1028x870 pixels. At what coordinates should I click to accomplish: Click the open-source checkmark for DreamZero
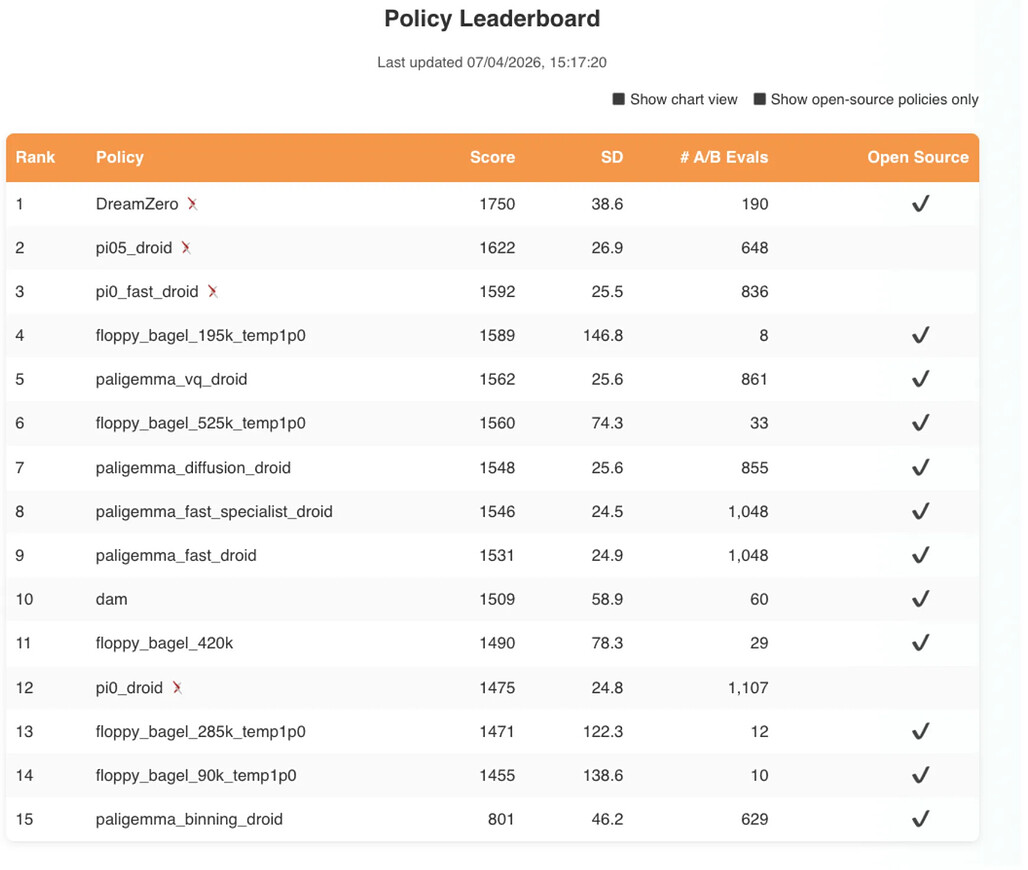(920, 204)
